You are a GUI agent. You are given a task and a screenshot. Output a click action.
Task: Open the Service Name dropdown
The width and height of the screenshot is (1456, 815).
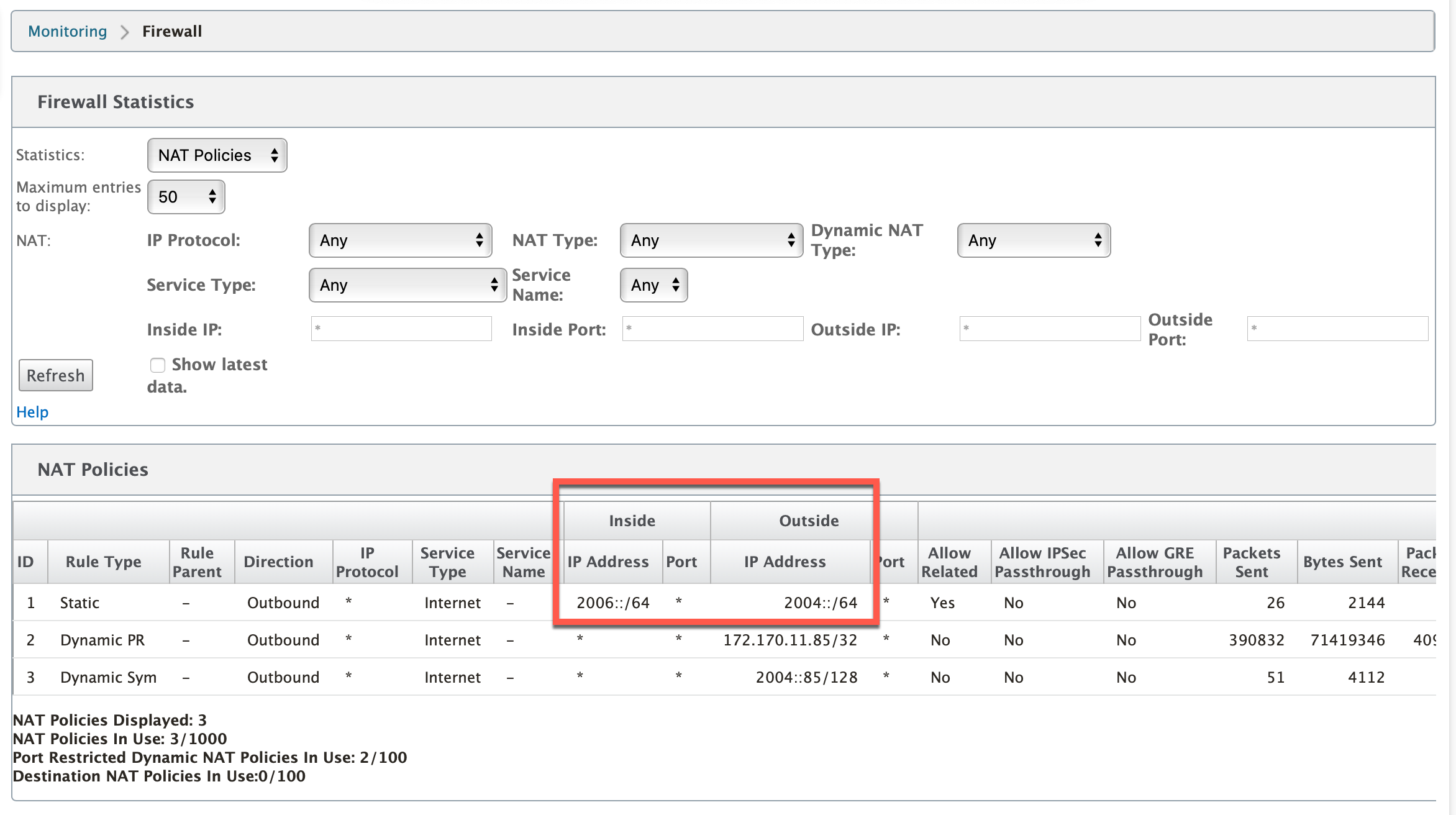(x=653, y=285)
